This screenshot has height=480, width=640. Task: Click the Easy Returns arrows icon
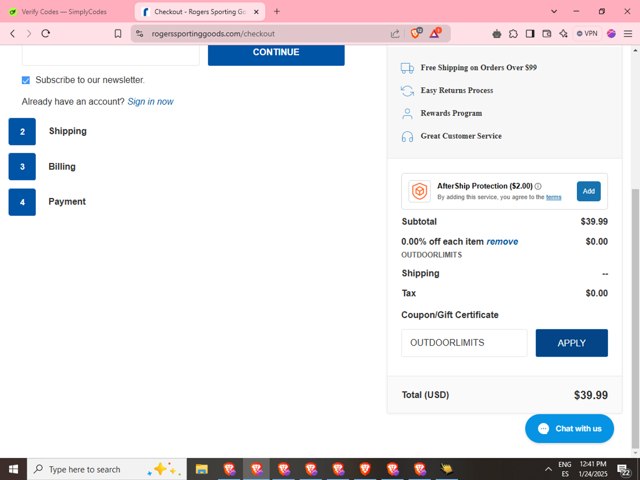click(407, 91)
